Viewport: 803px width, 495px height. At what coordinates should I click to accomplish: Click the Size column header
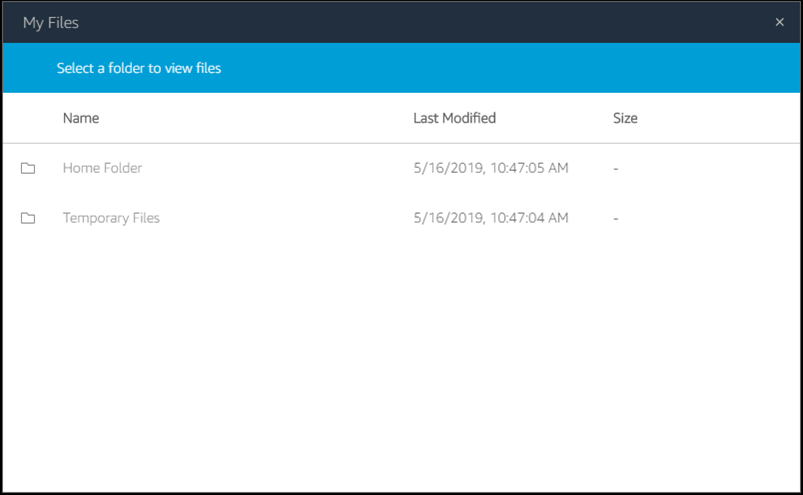click(625, 118)
